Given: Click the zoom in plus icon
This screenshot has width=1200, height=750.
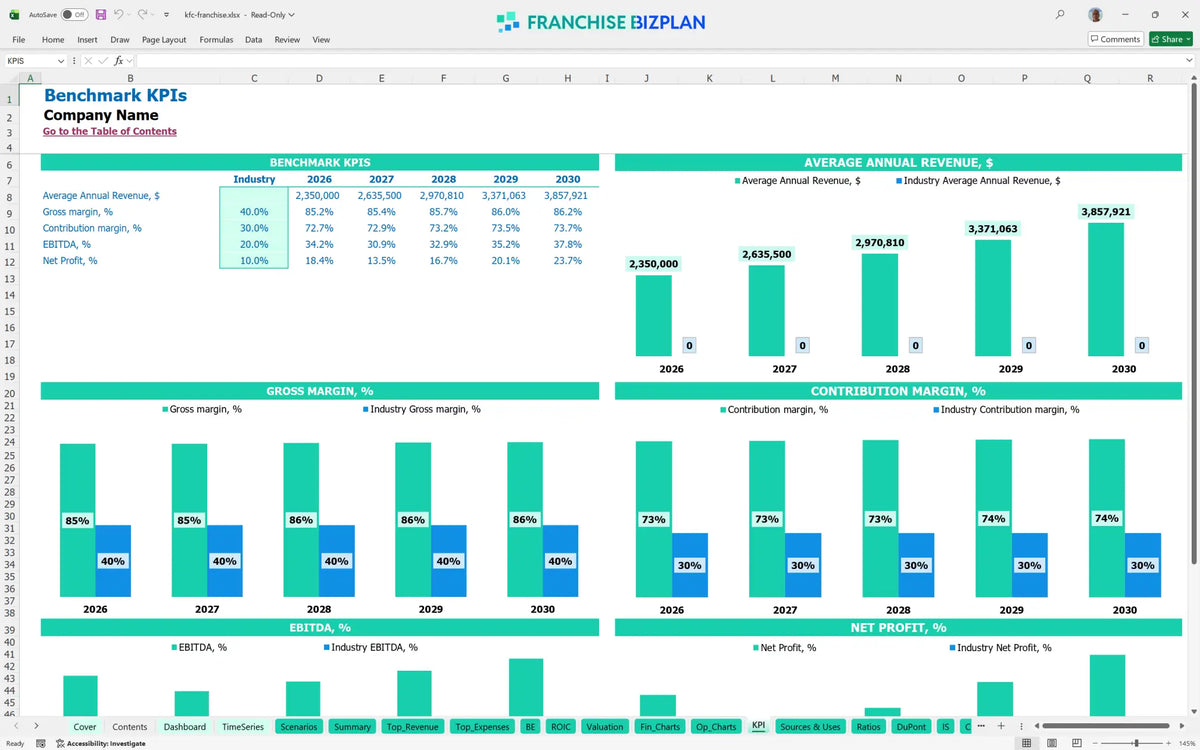Looking at the screenshot, I should point(1169,743).
